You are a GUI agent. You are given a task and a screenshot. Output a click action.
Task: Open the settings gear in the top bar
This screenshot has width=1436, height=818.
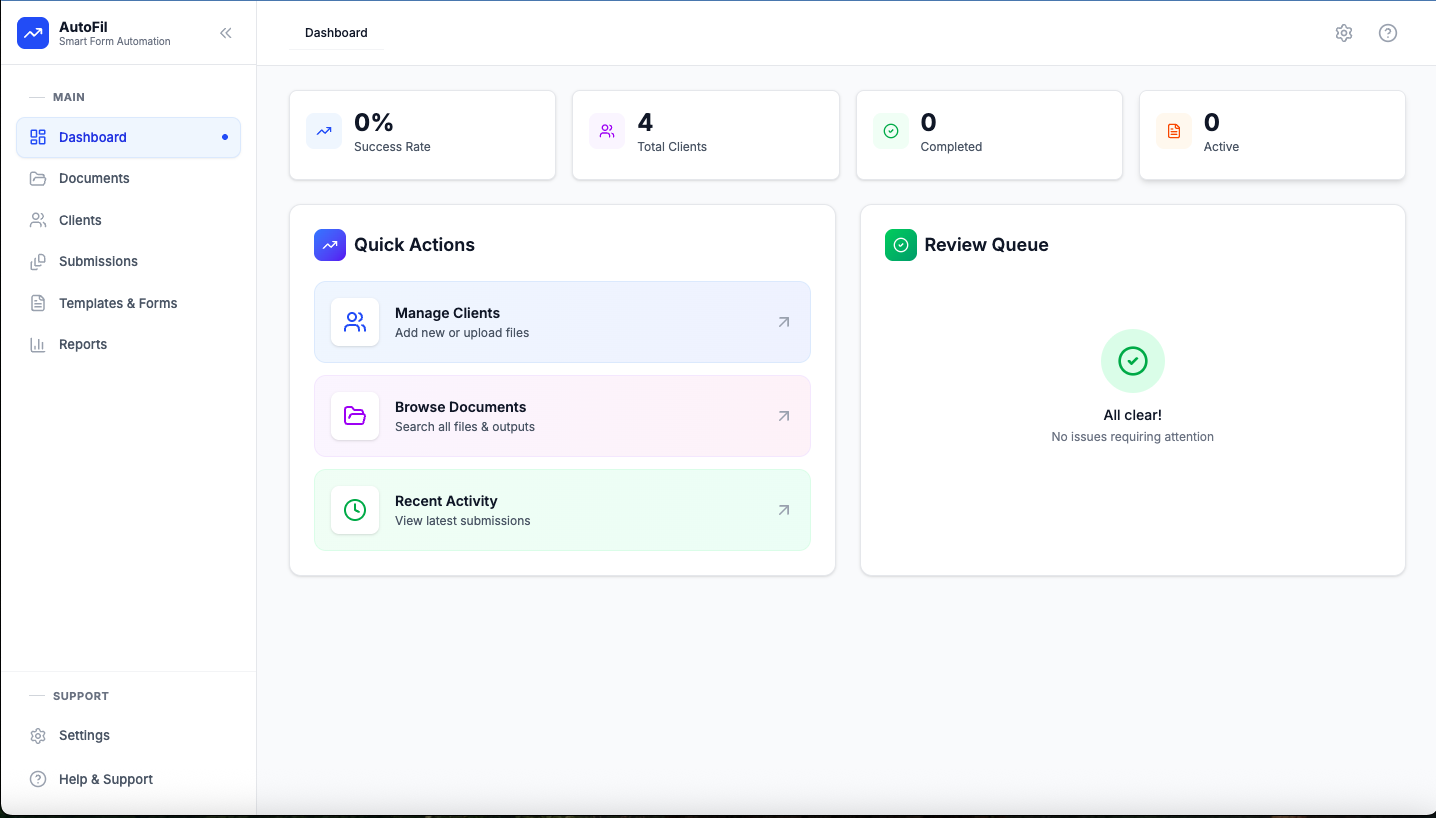(1344, 33)
